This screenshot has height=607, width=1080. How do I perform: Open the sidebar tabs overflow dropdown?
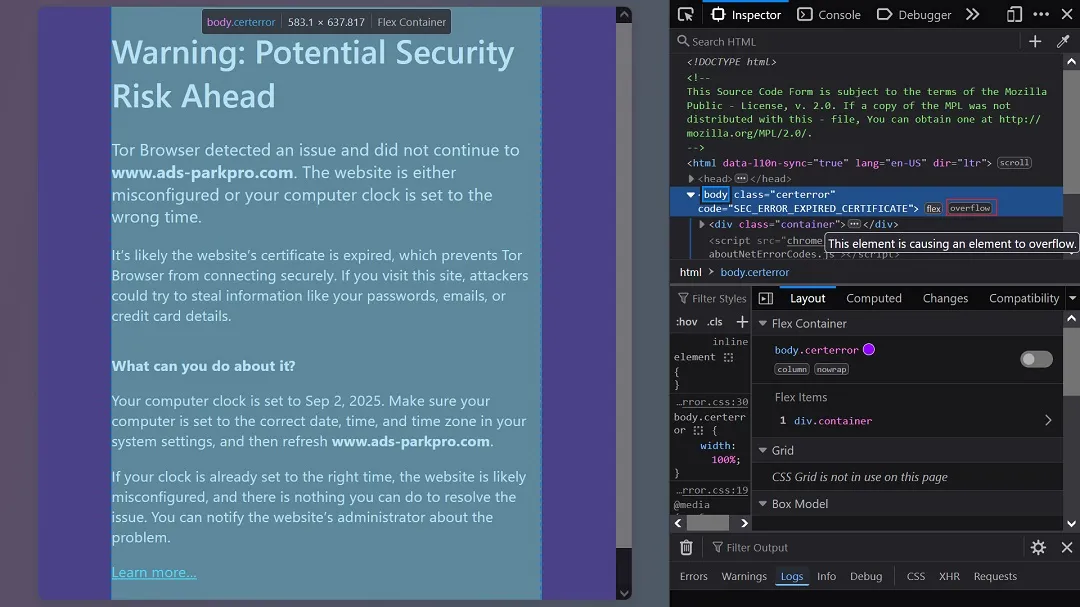pyautogui.click(x=1073, y=298)
